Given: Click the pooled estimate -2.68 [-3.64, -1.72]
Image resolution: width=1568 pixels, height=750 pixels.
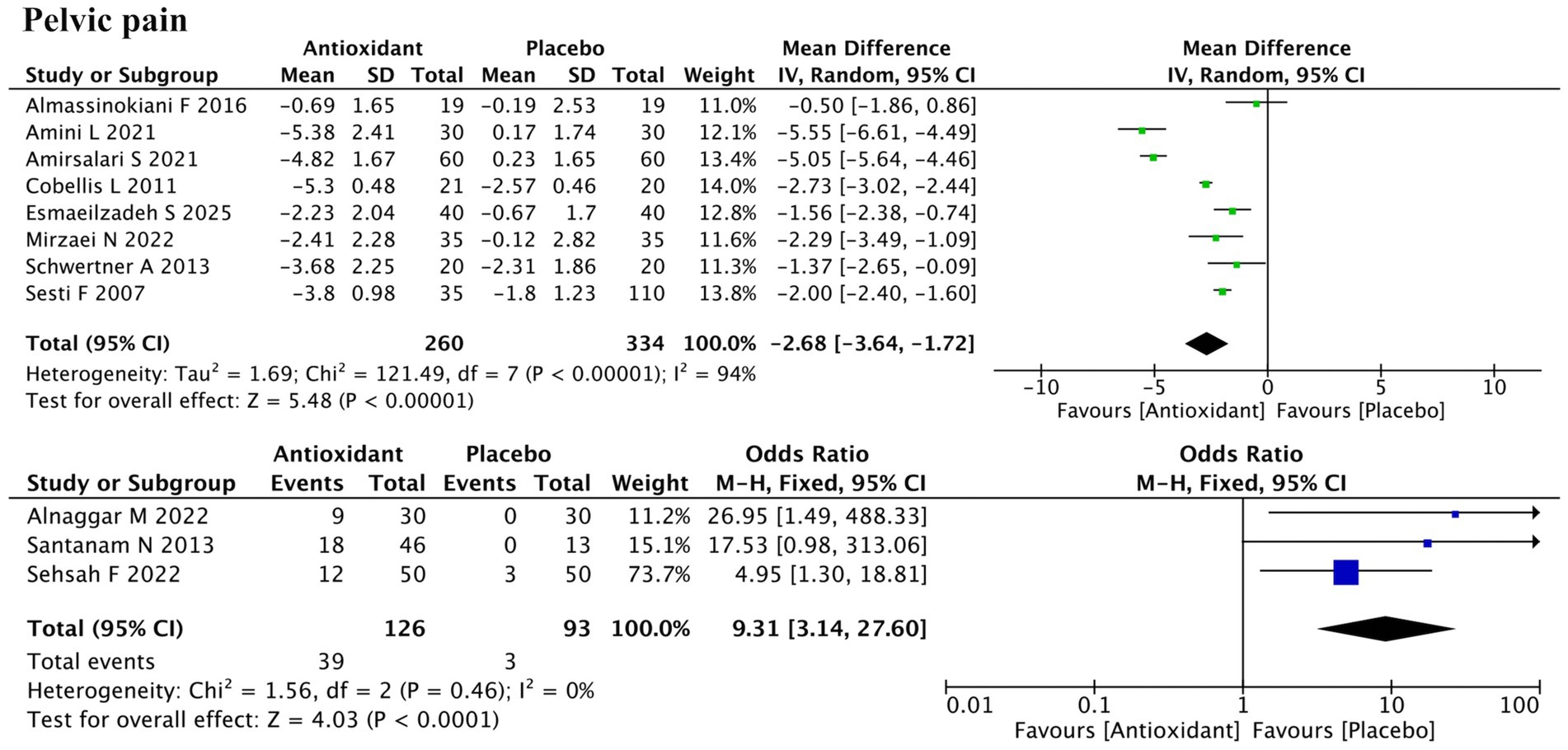Looking at the screenshot, I should [x=872, y=343].
